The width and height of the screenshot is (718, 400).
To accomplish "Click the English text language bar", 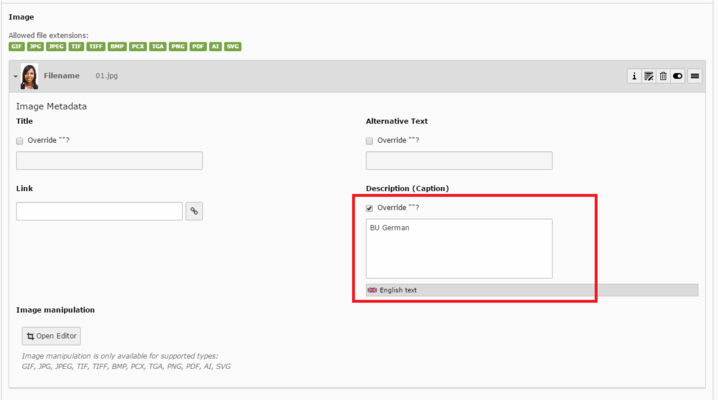I will point(530,290).
